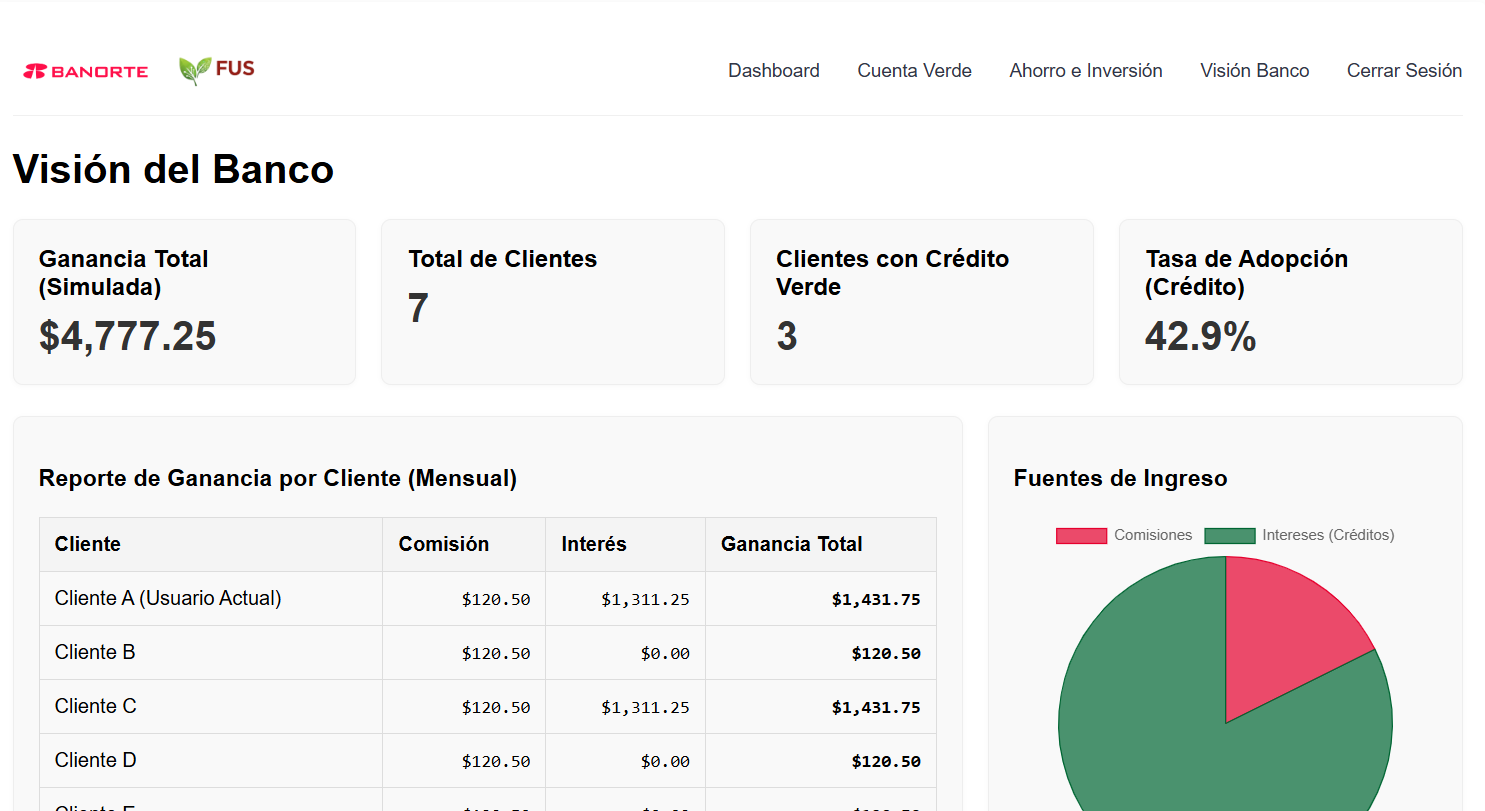Viewport: 1485px width, 811px height.
Task: Select the Cliente D row name
Action: [95, 760]
